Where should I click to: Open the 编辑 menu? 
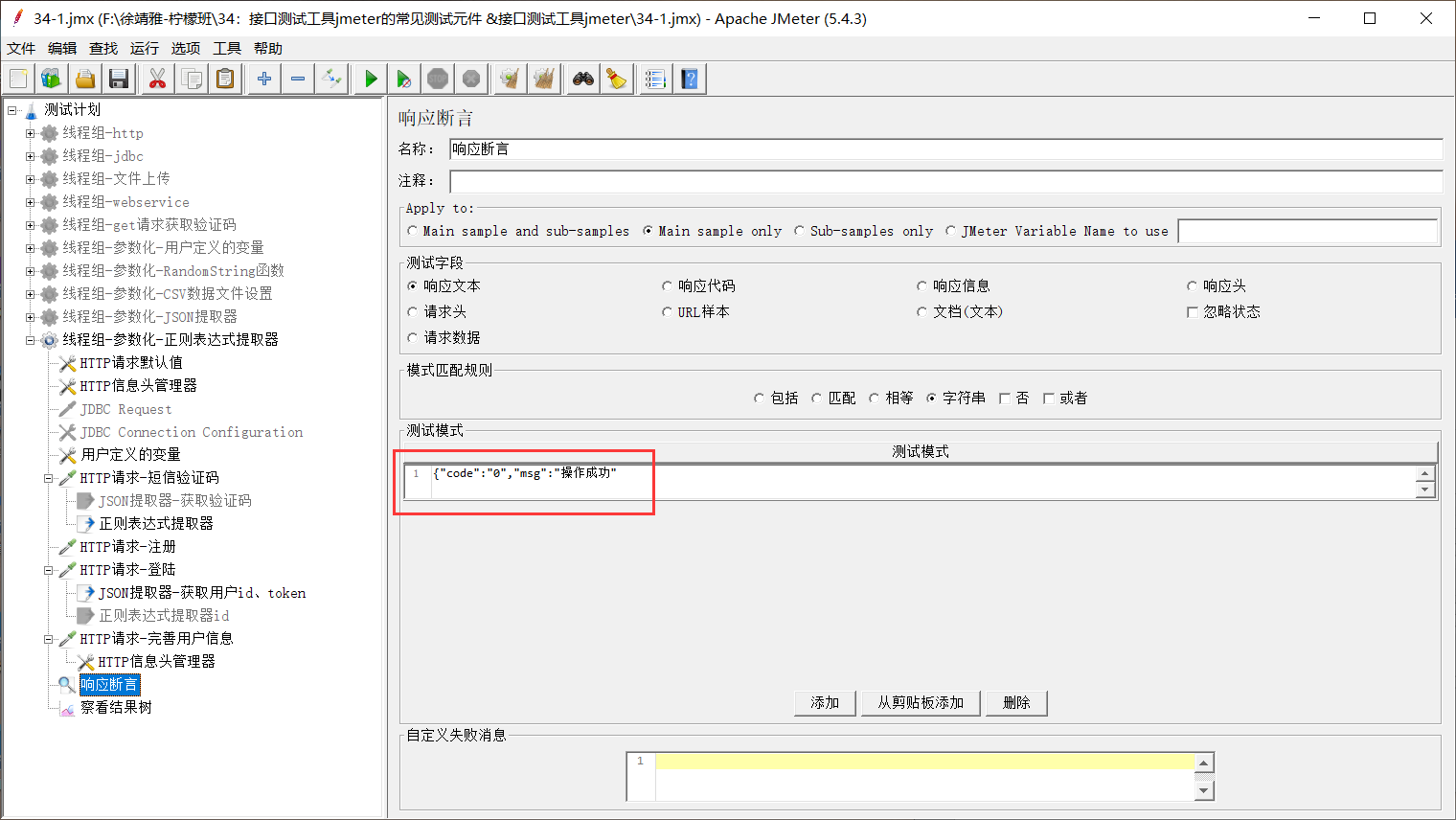pos(62,48)
